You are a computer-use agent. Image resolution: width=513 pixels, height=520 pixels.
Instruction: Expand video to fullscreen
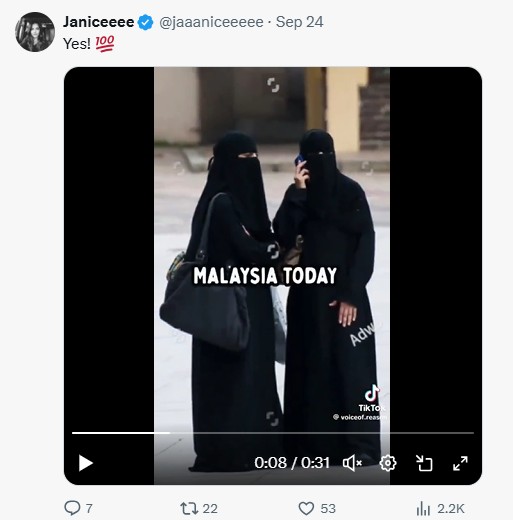point(460,463)
